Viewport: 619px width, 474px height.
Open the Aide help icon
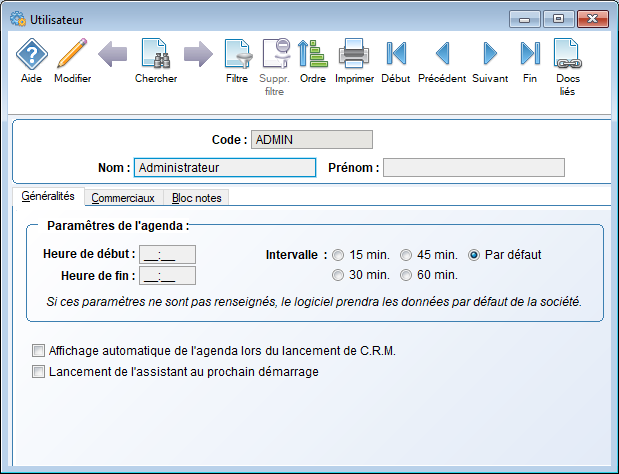tap(32, 58)
